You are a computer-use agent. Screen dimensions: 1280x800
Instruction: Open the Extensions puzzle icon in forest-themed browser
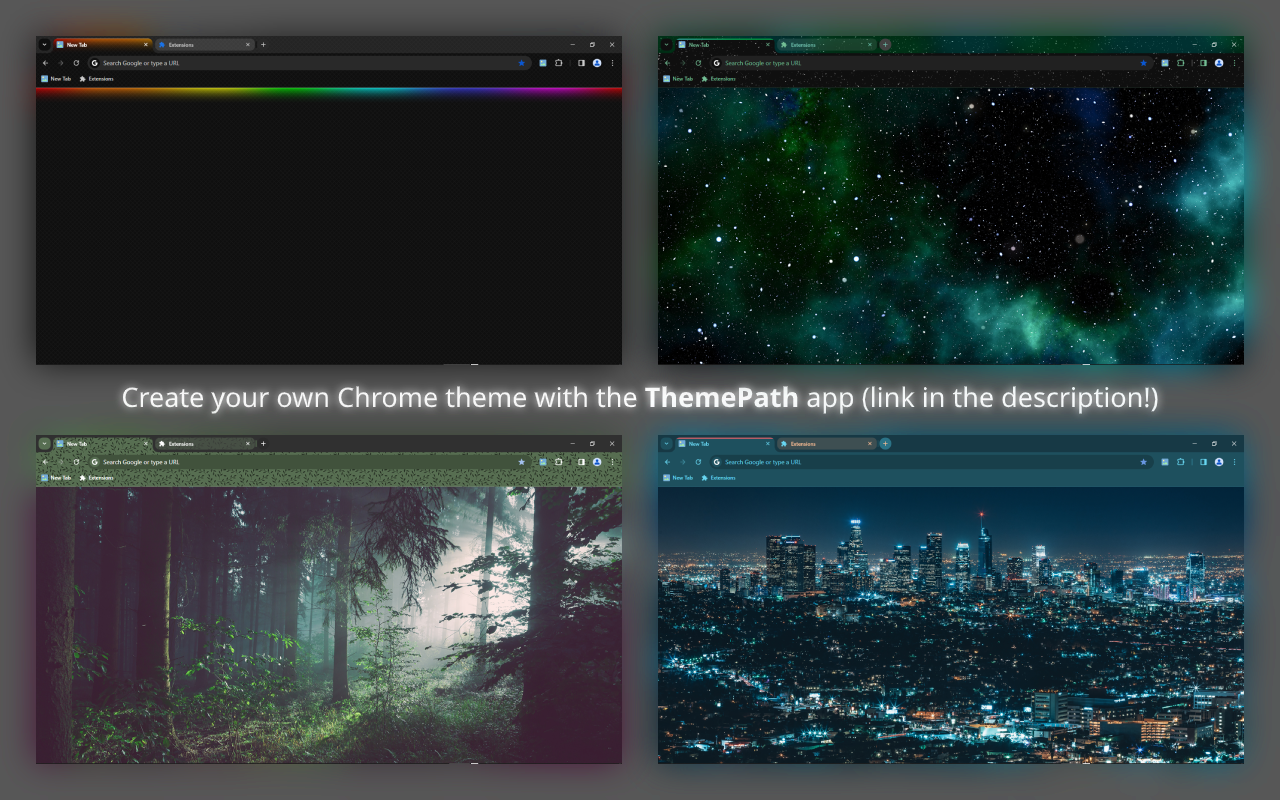[558, 462]
